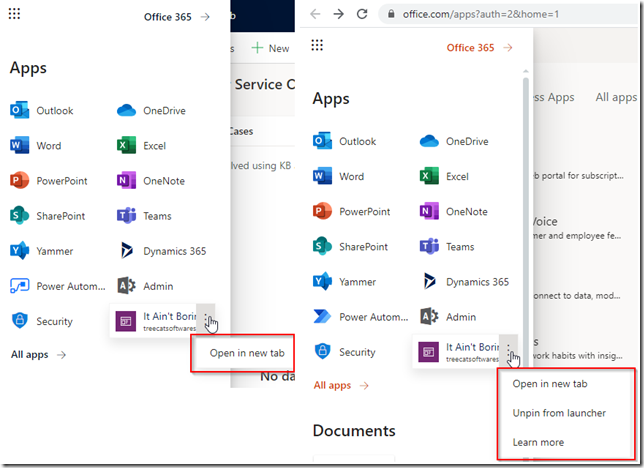This screenshot has width=644, height=468.
Task: Switch to the All apps tab on office.com page
Action: pyautogui.click(x=616, y=97)
